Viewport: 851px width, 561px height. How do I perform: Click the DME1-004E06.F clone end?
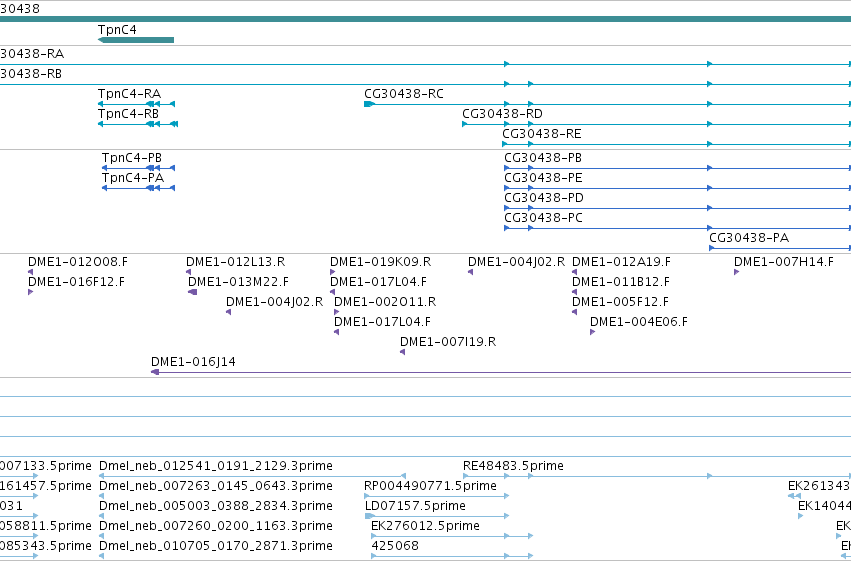click(592, 332)
